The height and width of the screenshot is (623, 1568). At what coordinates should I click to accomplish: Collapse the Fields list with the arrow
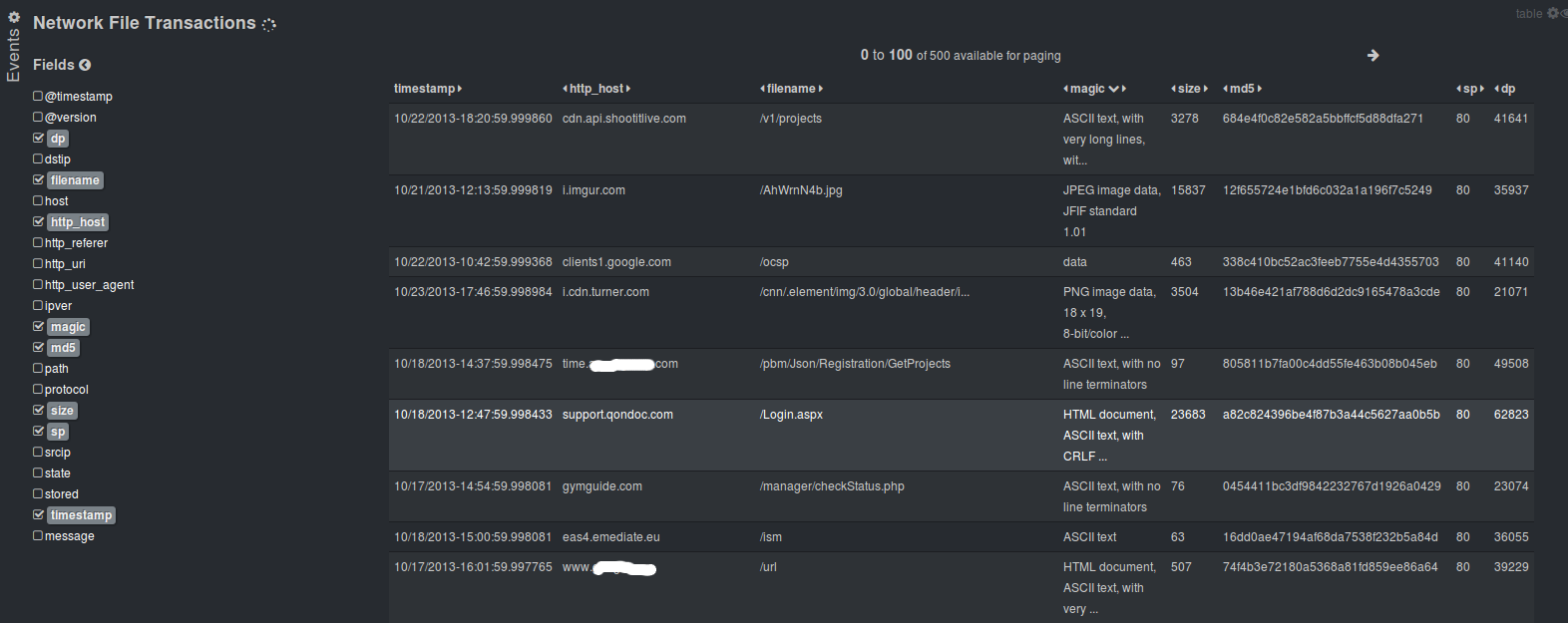pyautogui.click(x=85, y=65)
